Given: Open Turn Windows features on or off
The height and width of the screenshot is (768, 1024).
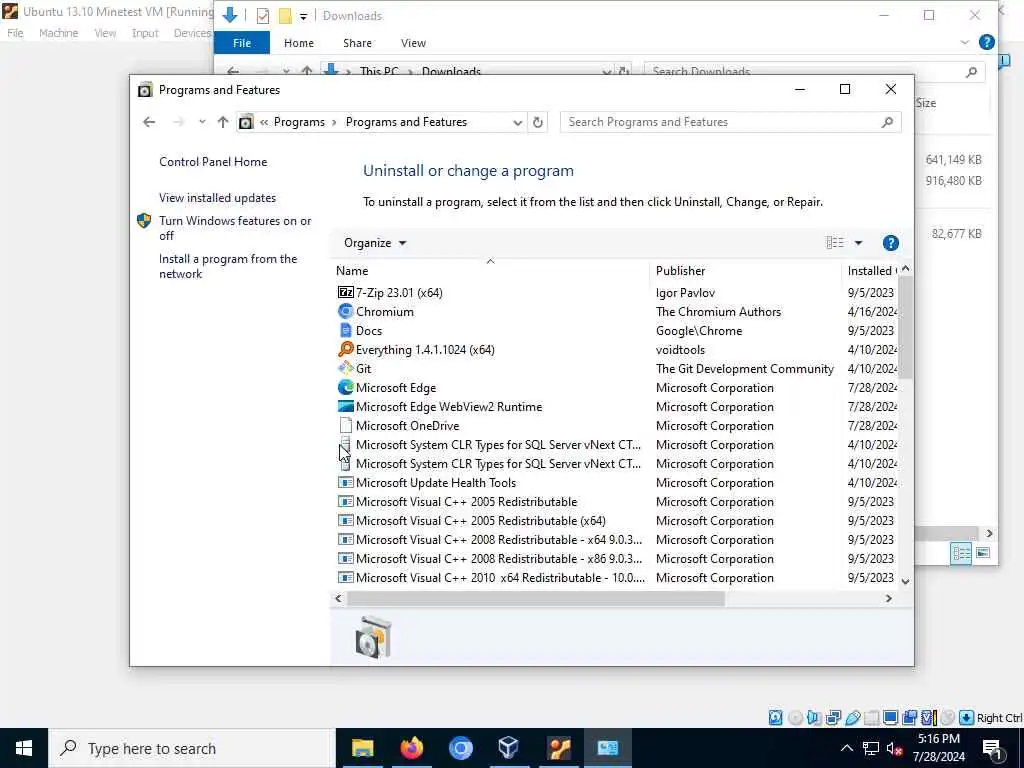Looking at the screenshot, I should point(235,228).
